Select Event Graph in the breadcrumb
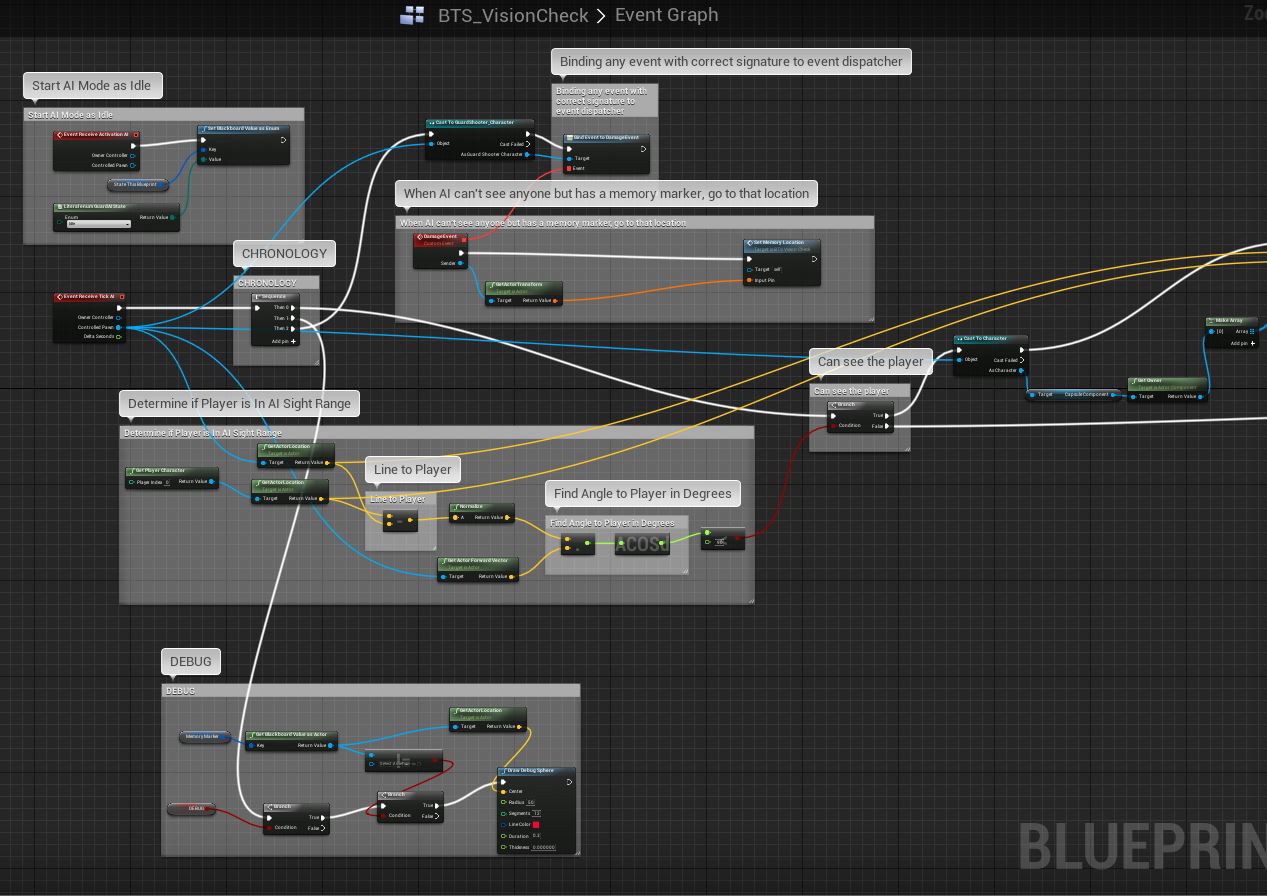 666,15
